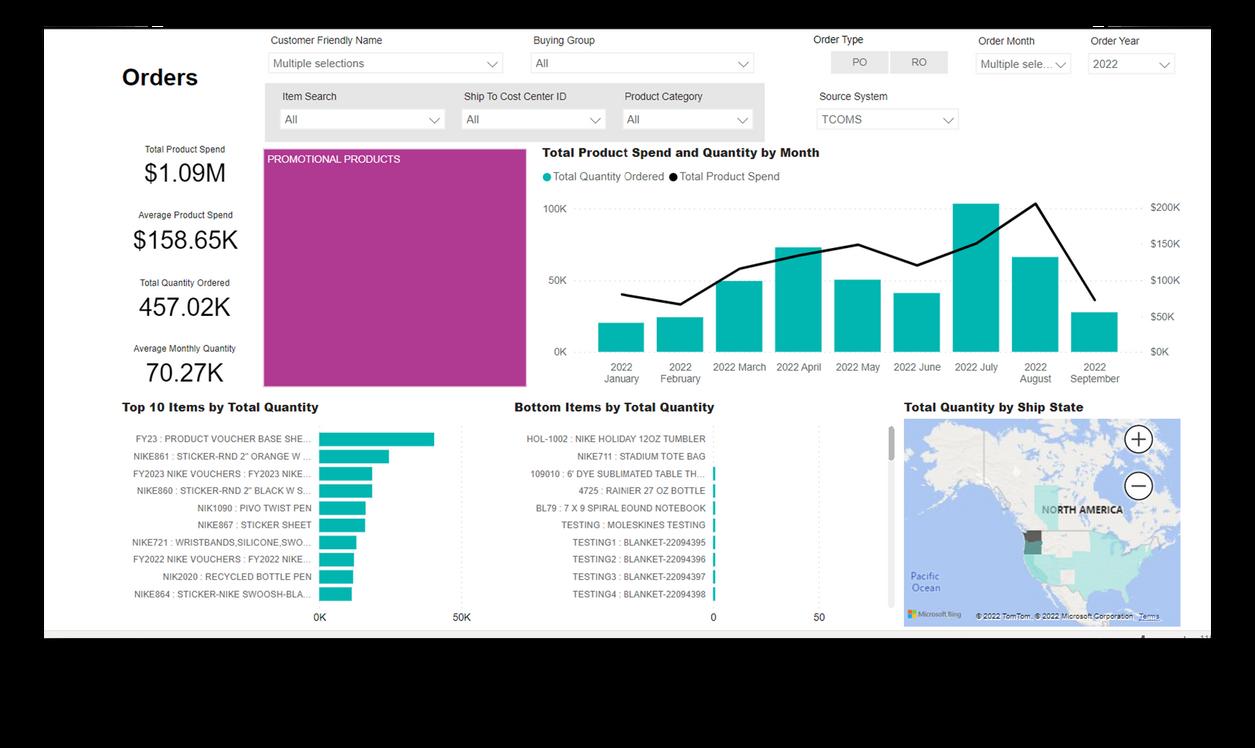1255x748 pixels.
Task: Zoom out on the ship state map
Action: coord(1138,486)
